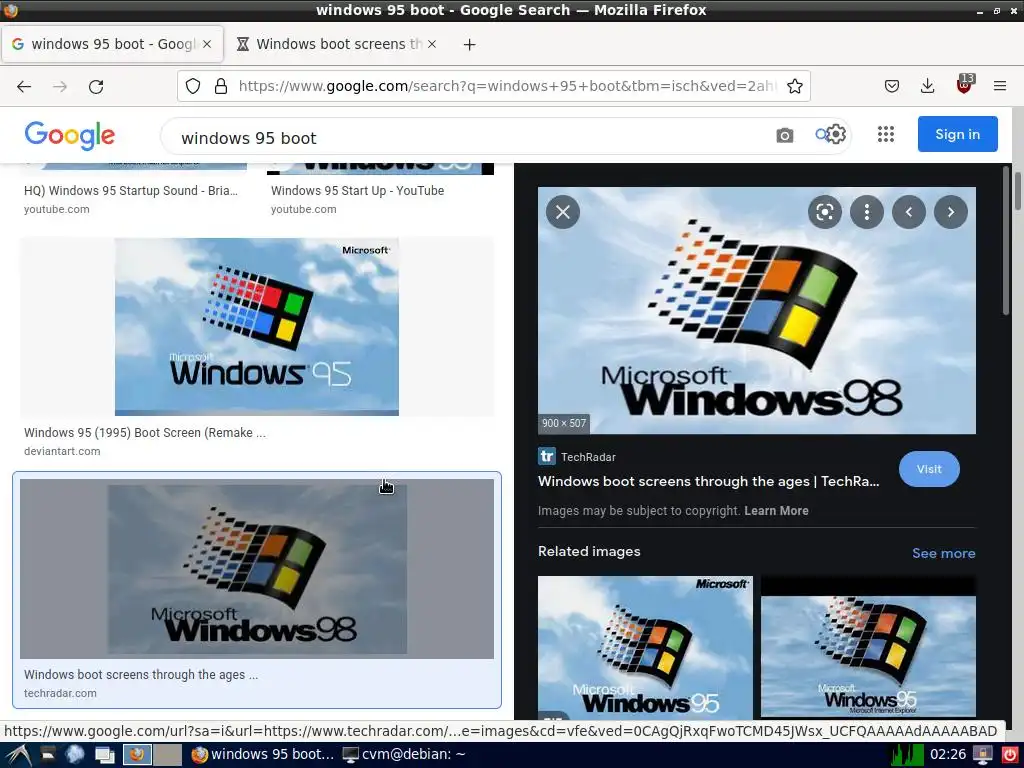The height and width of the screenshot is (768, 1024).
Task: Close the image preview panel
Action: pos(563,212)
